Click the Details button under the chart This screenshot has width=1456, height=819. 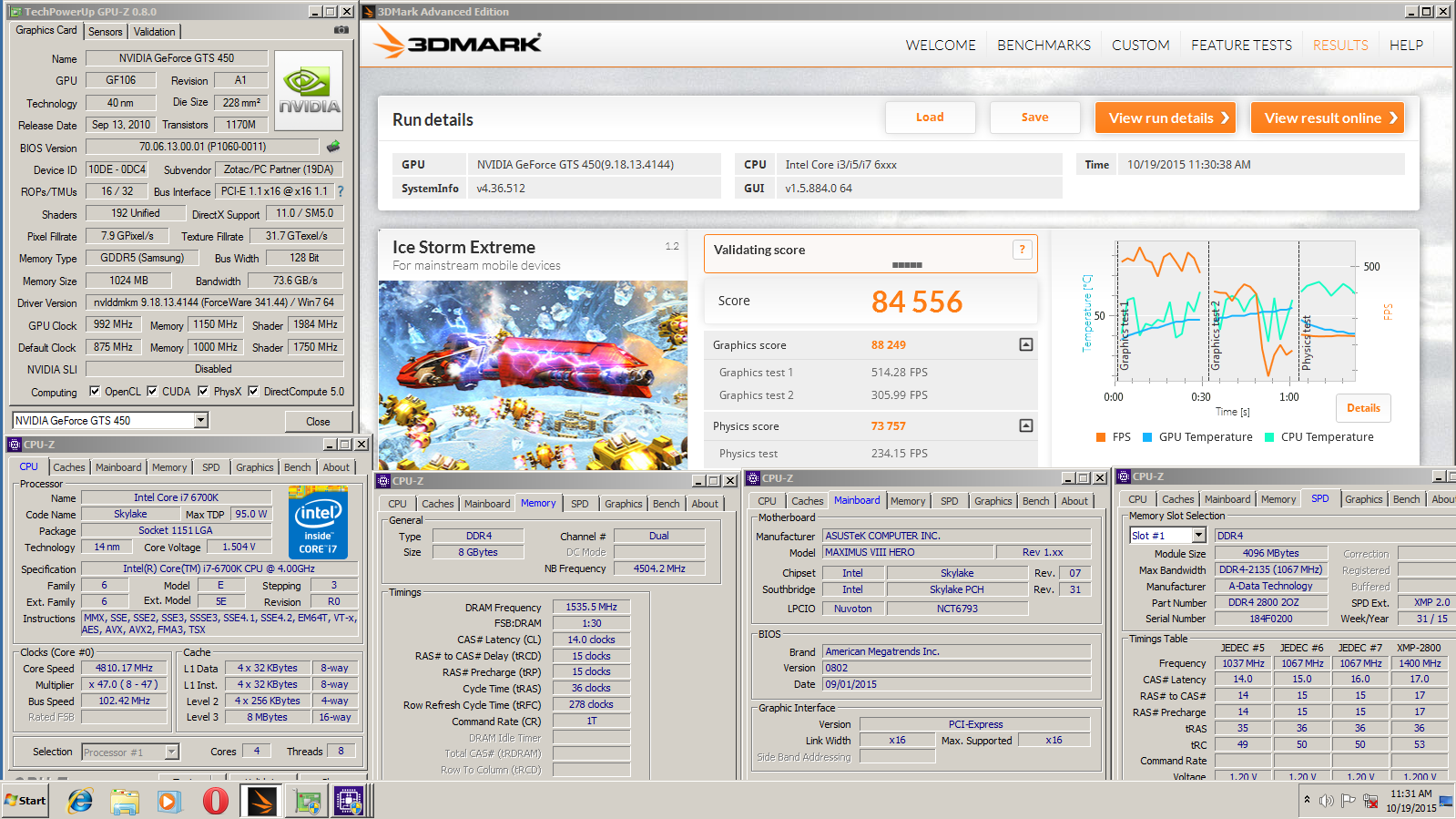(x=1363, y=408)
